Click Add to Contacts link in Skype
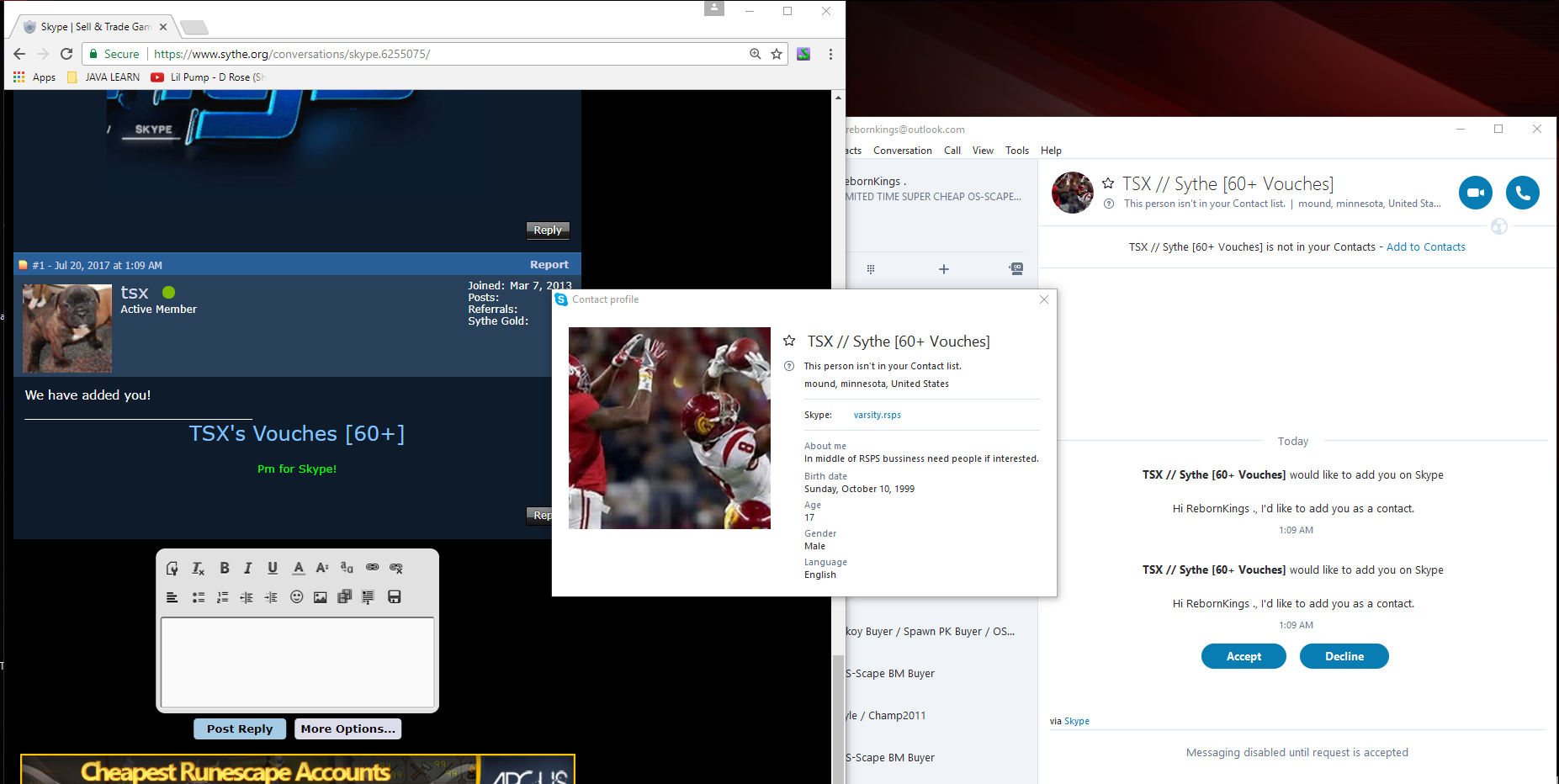The width and height of the screenshot is (1559, 784). tap(1426, 246)
